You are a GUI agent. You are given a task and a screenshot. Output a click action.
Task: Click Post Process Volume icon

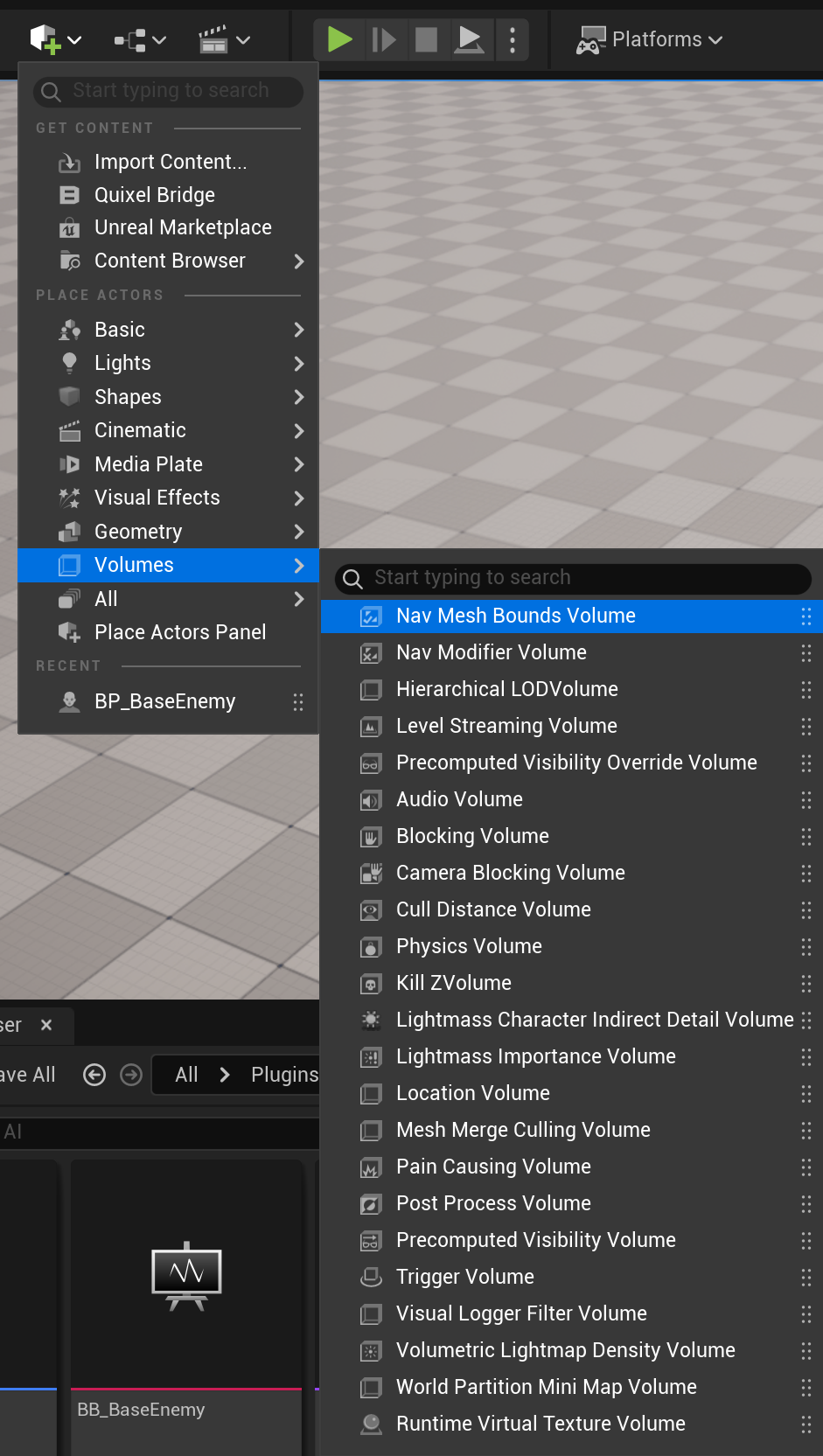[371, 1204]
